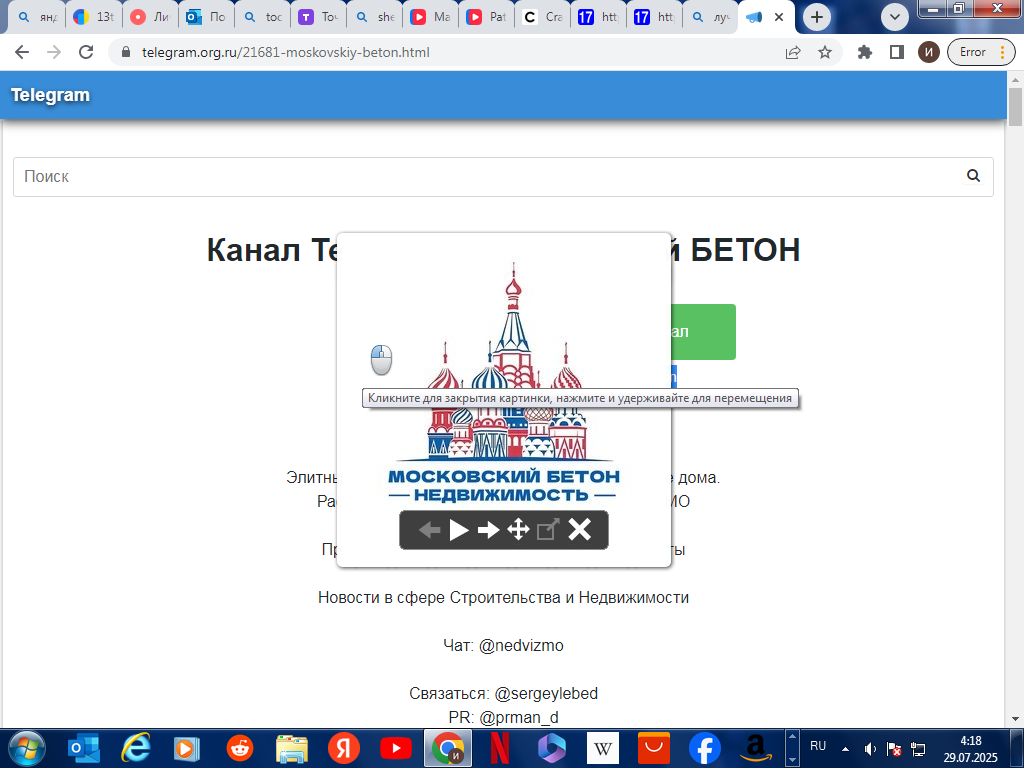1024x768 pixels.
Task: Close the active Telegram tab
Action: 778,17
